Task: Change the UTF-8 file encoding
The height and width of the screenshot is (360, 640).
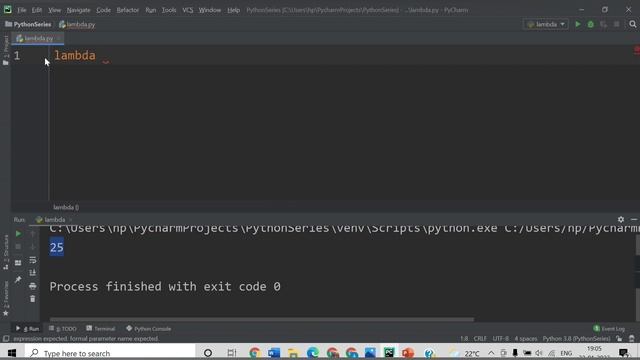Action: [x=500, y=339]
